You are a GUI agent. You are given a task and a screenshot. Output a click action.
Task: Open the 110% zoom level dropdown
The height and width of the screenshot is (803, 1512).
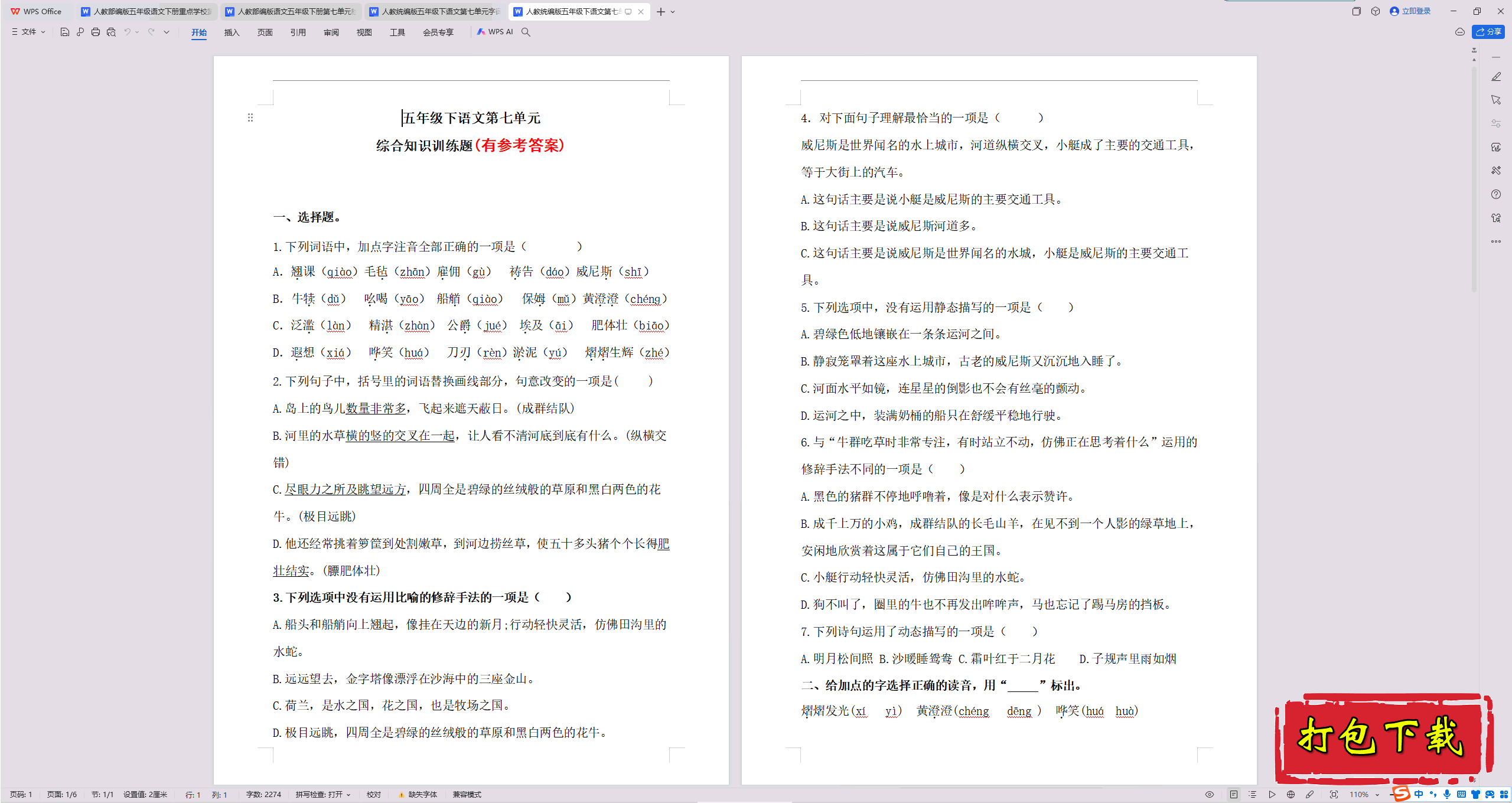1365,795
